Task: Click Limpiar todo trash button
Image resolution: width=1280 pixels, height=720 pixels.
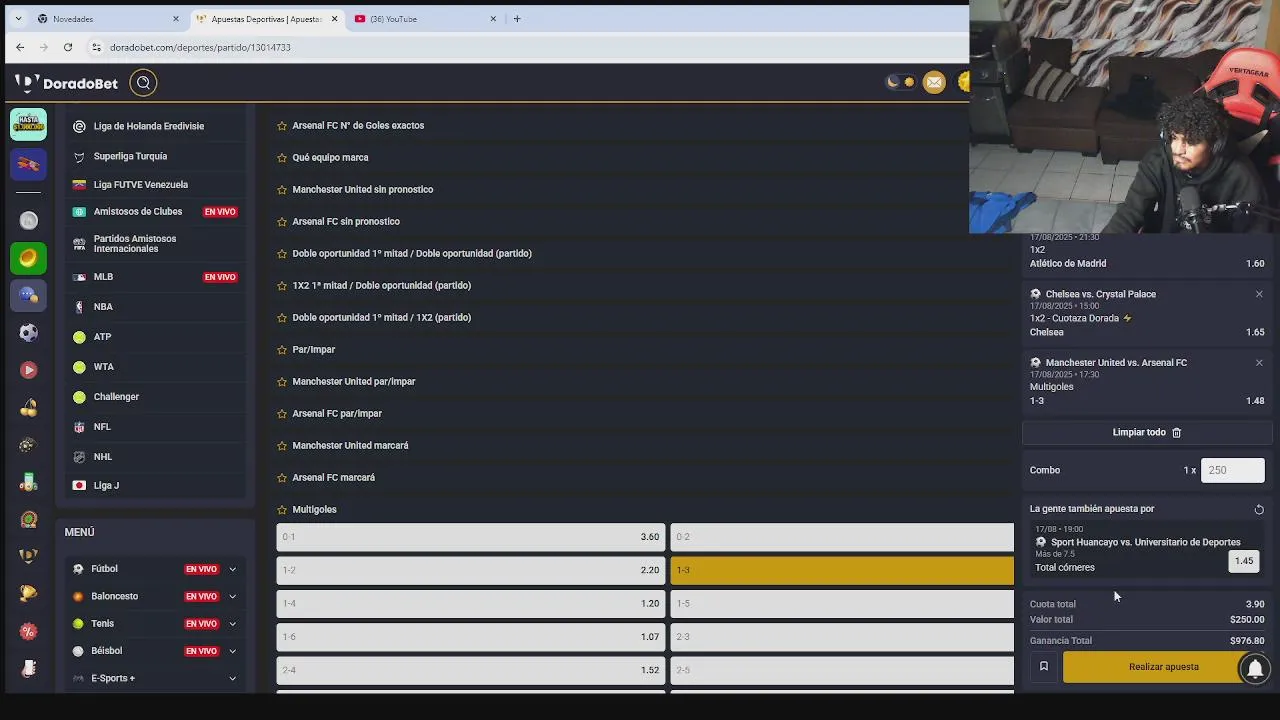Action: pyautogui.click(x=1147, y=432)
